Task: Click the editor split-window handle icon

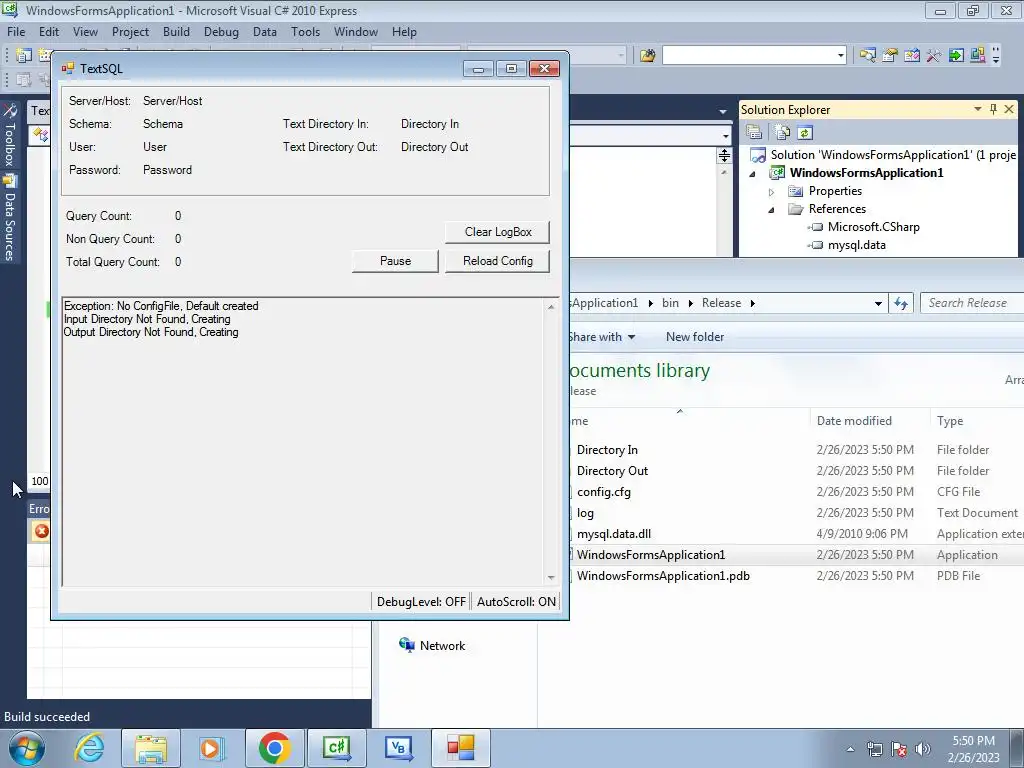Action: tap(724, 155)
